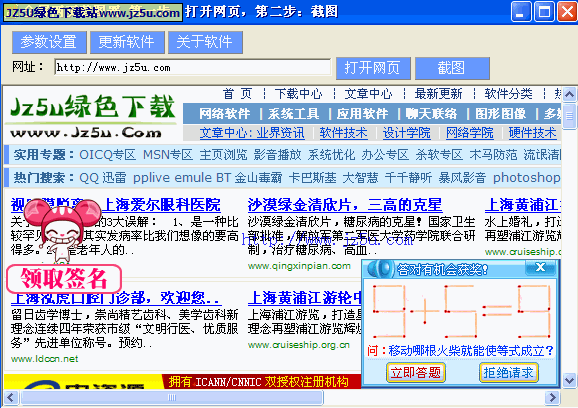
Task: Click the 杀软专区 topic link
Action: click(439, 155)
